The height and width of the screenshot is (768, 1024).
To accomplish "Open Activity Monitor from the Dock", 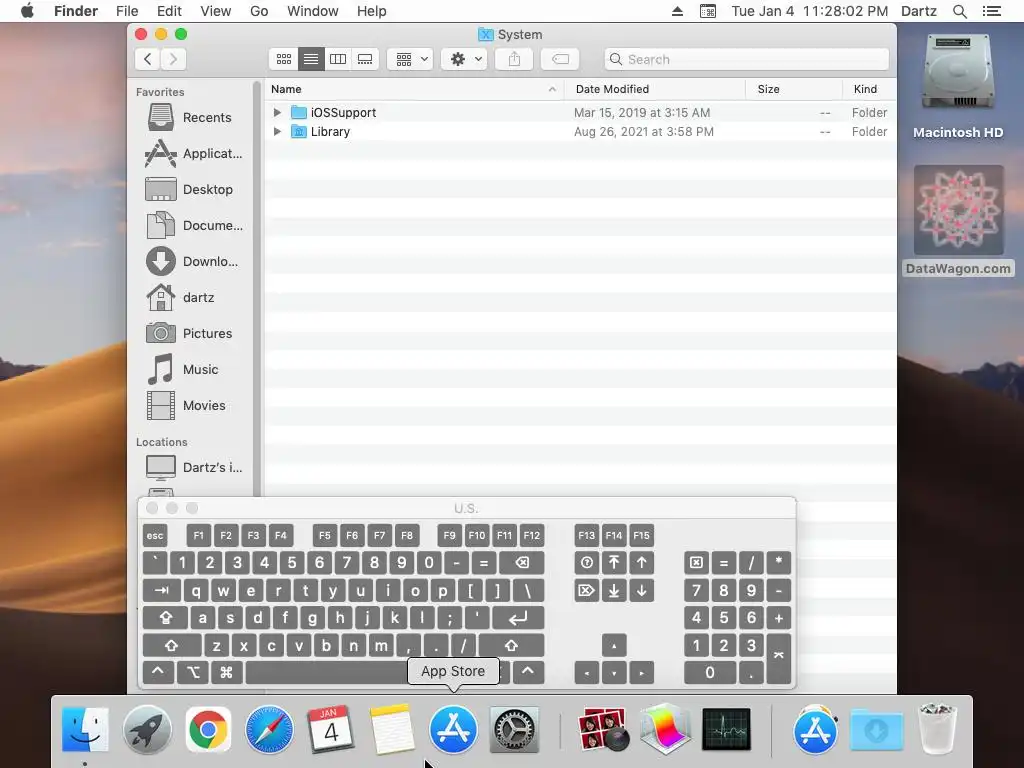I will click(x=726, y=729).
